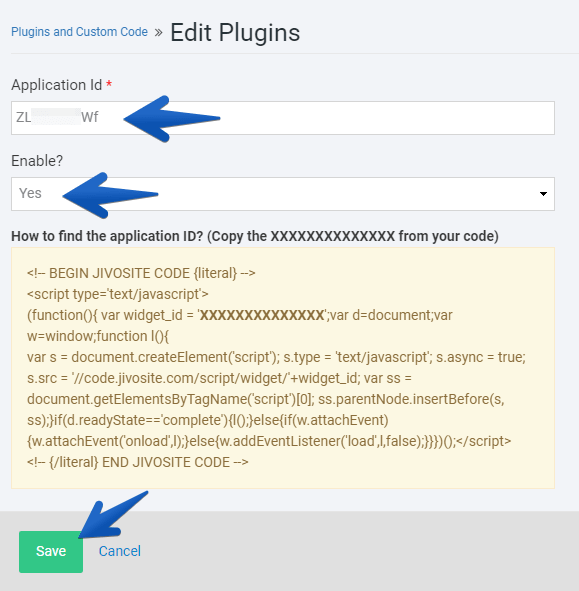Click the END JIVOSITE CODE comment line
The height and width of the screenshot is (591, 579).
click(138, 462)
